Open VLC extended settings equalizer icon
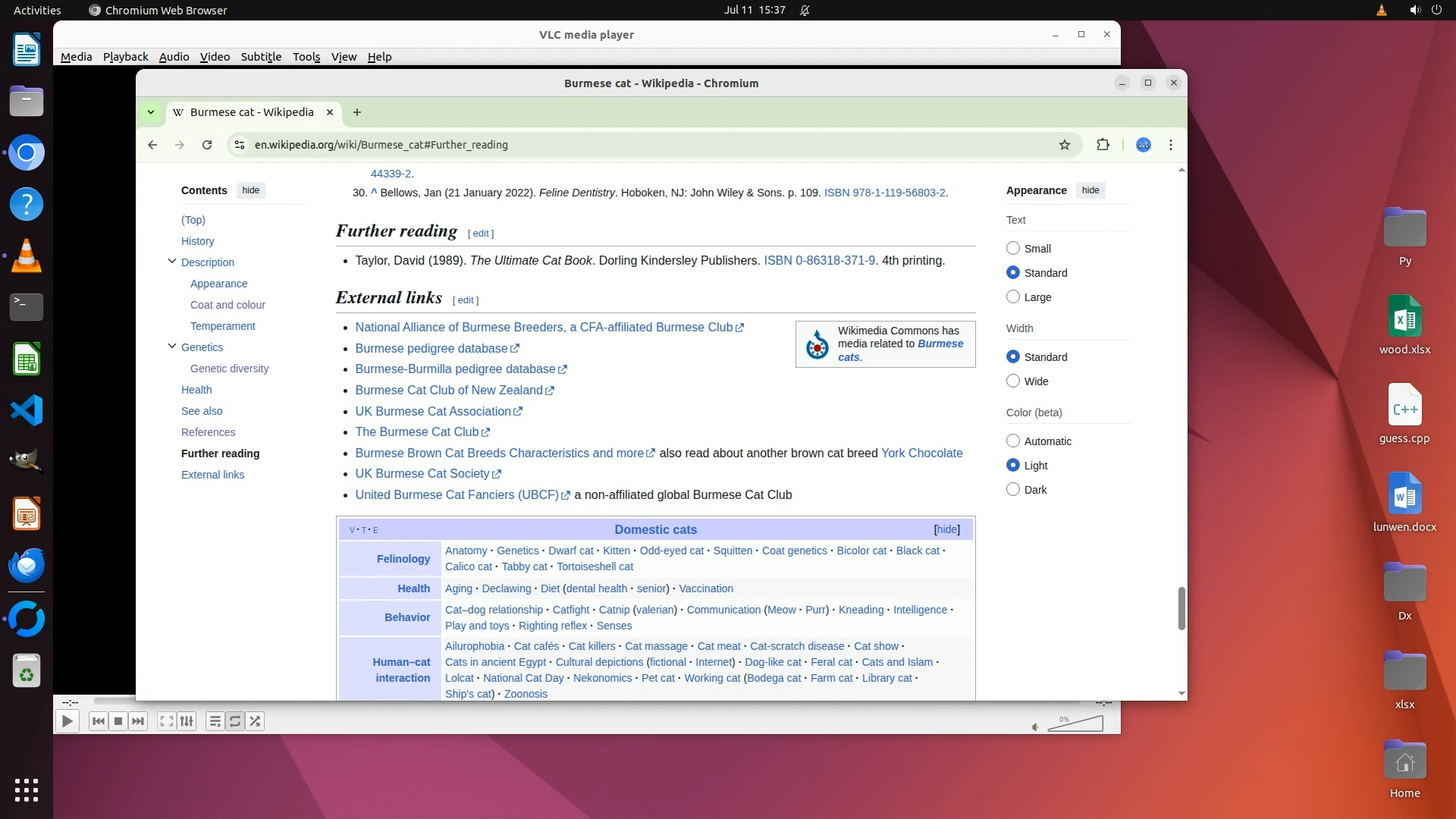 [x=187, y=721]
